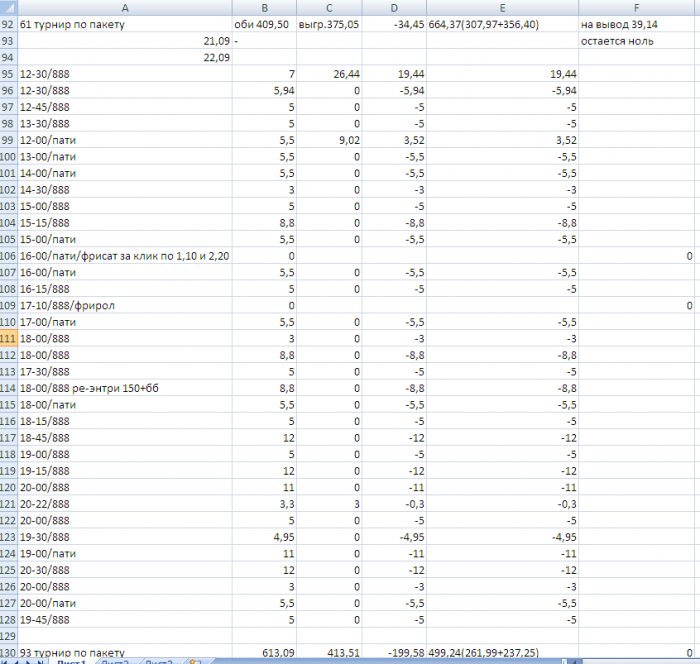Click cell '17-30/888'

coord(125,372)
